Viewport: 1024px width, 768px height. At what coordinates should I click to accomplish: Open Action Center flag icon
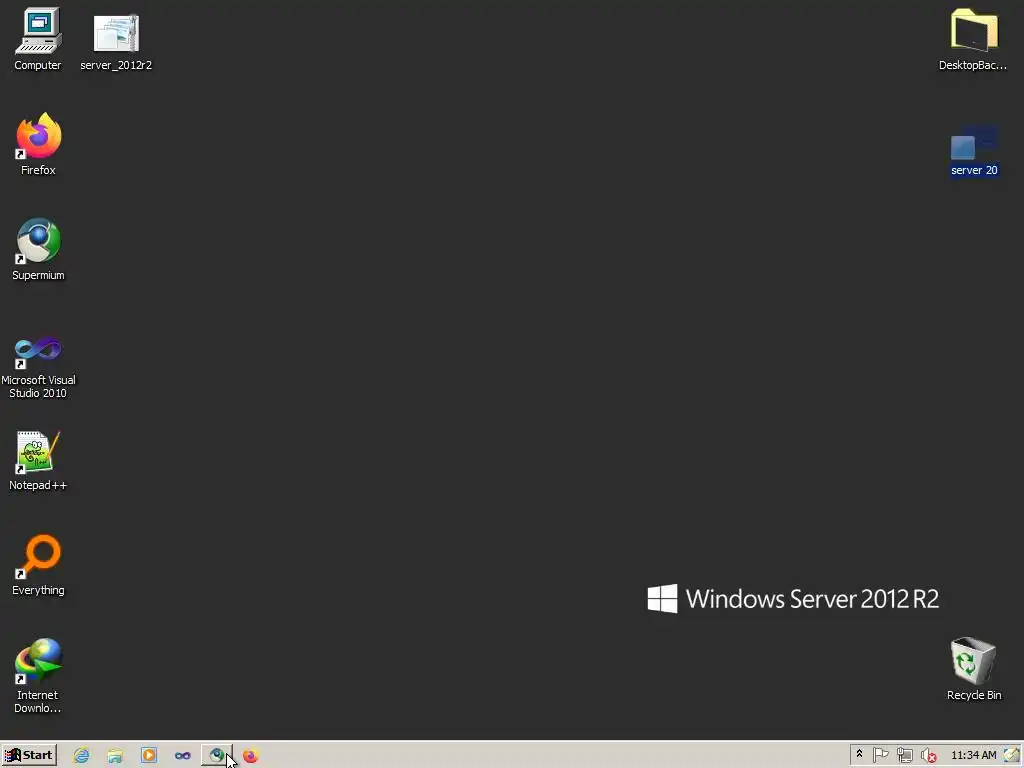tap(880, 755)
